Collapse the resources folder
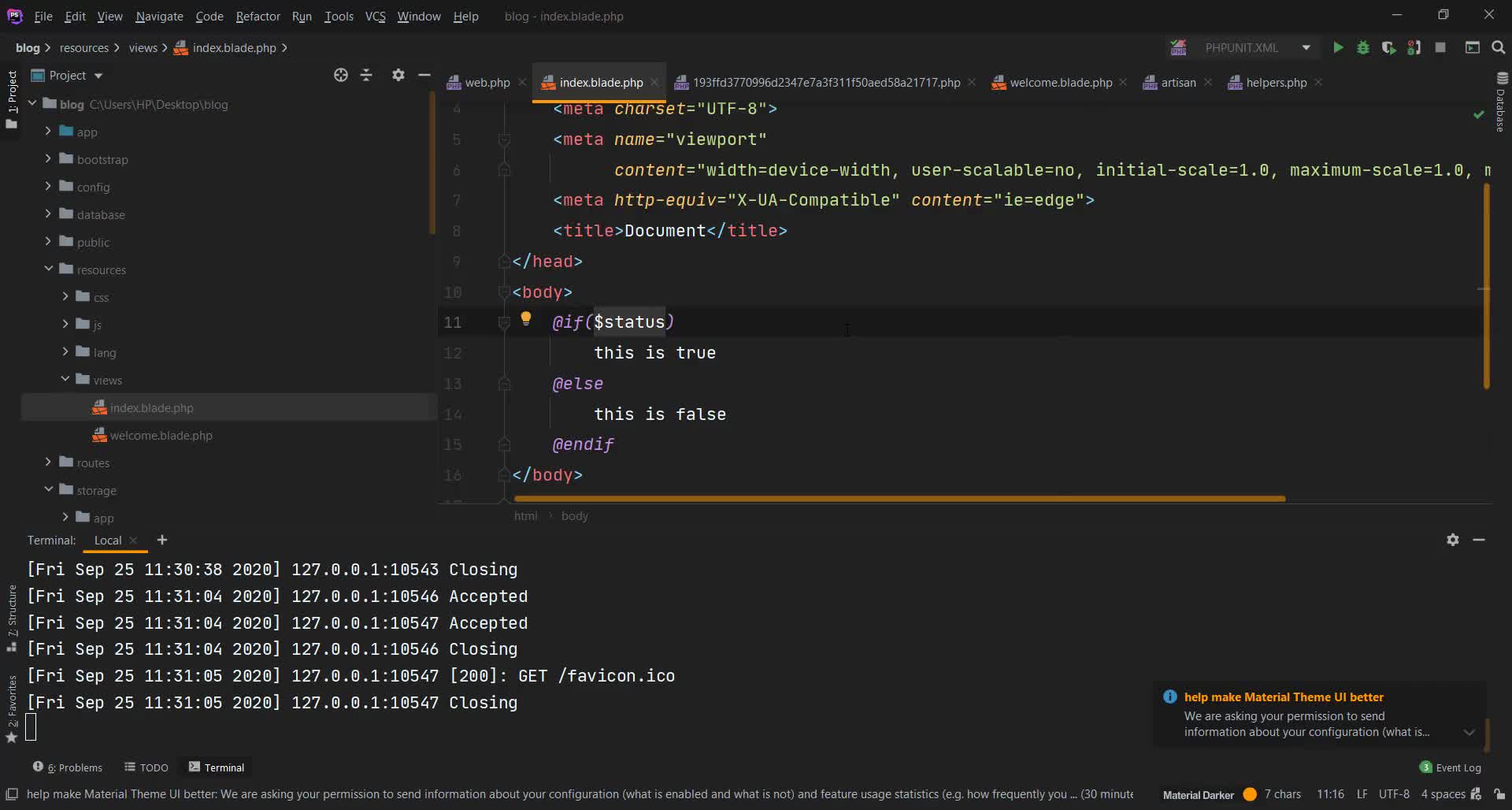 pos(48,269)
